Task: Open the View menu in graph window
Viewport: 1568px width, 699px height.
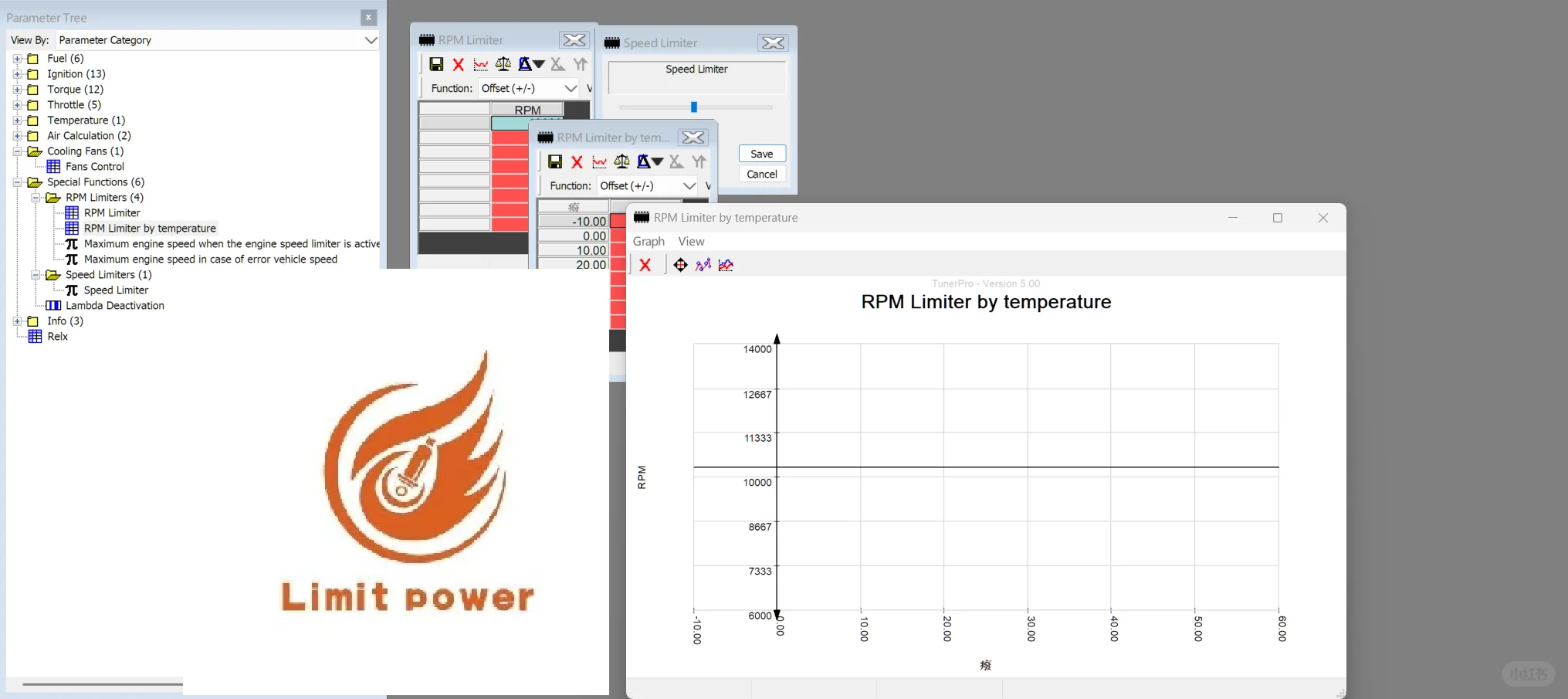Action: 691,241
